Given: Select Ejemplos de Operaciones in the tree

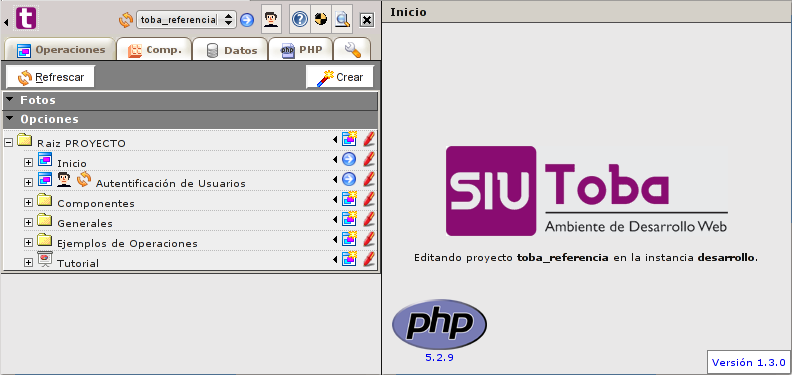Looking at the screenshot, I should (127, 243).
